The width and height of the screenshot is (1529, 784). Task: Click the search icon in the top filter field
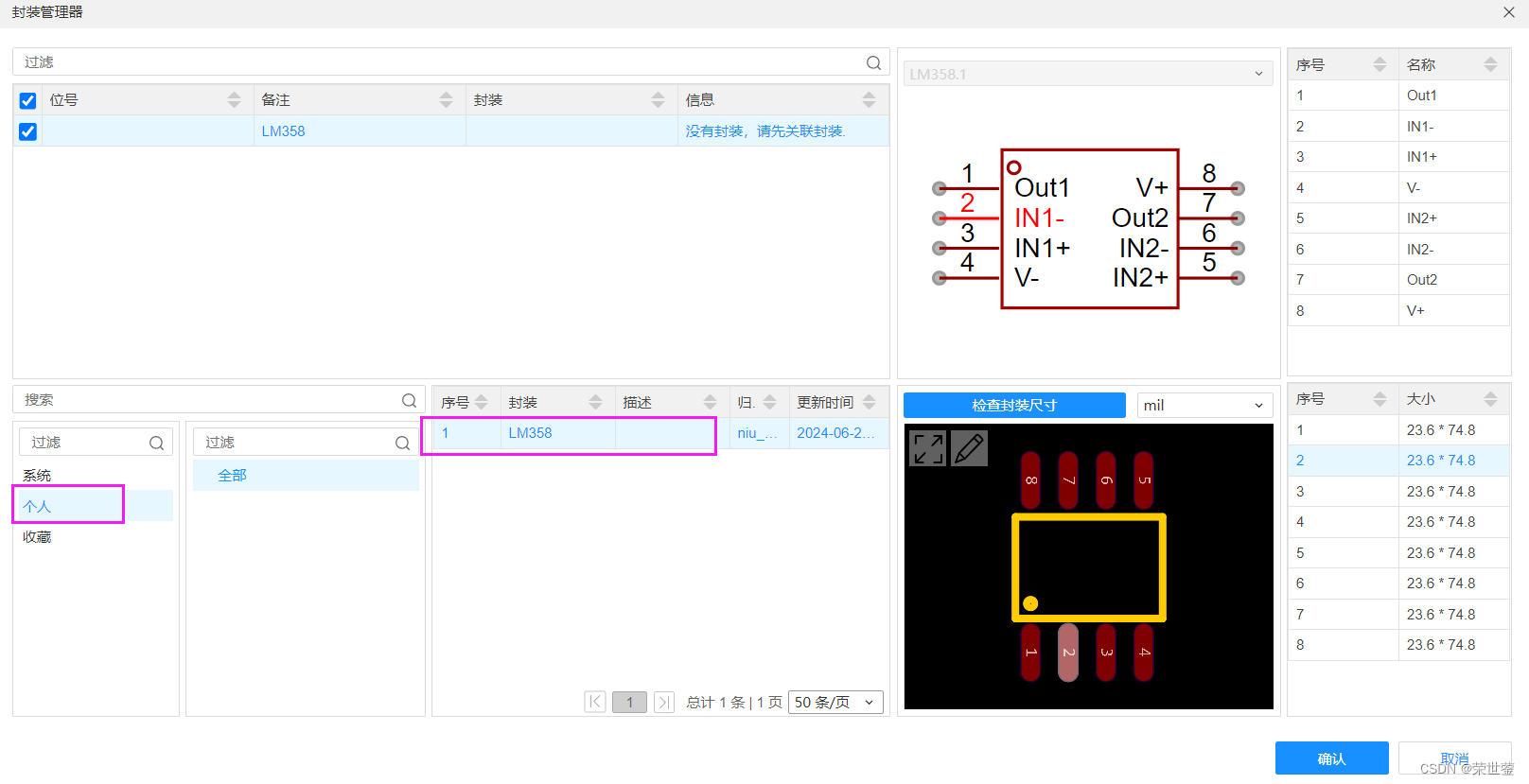coord(873,62)
